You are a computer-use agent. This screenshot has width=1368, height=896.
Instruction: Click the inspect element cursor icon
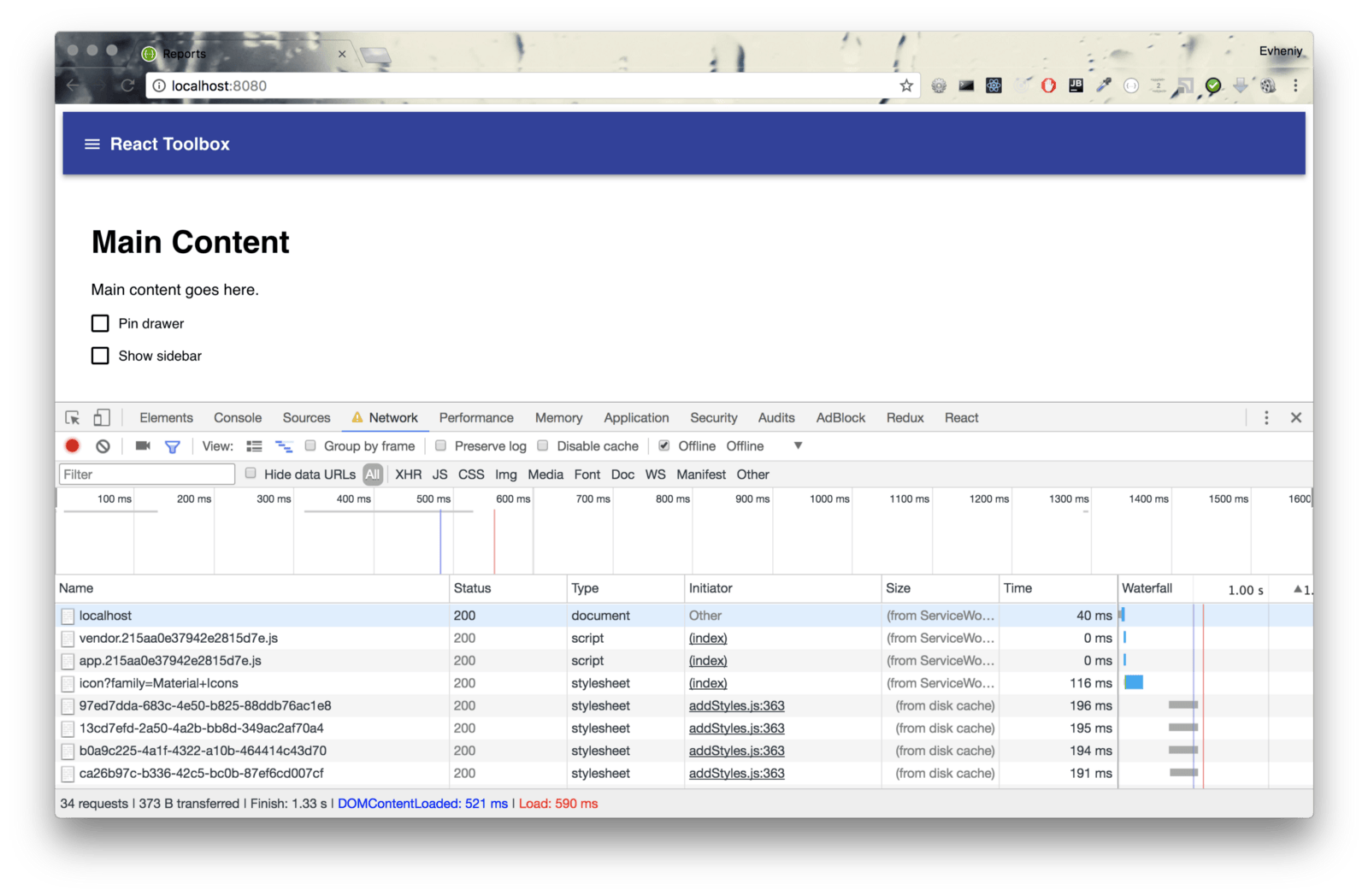point(73,418)
